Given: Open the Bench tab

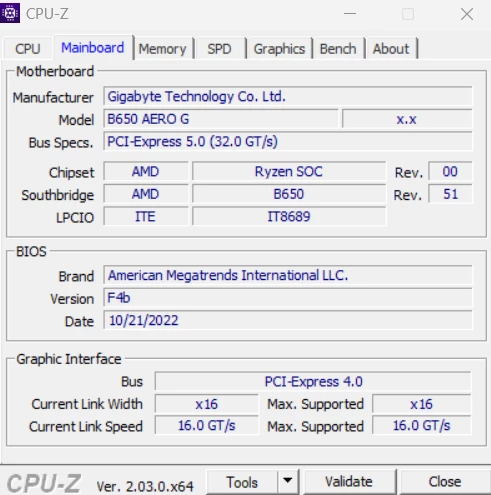Looking at the screenshot, I should 338,49.
